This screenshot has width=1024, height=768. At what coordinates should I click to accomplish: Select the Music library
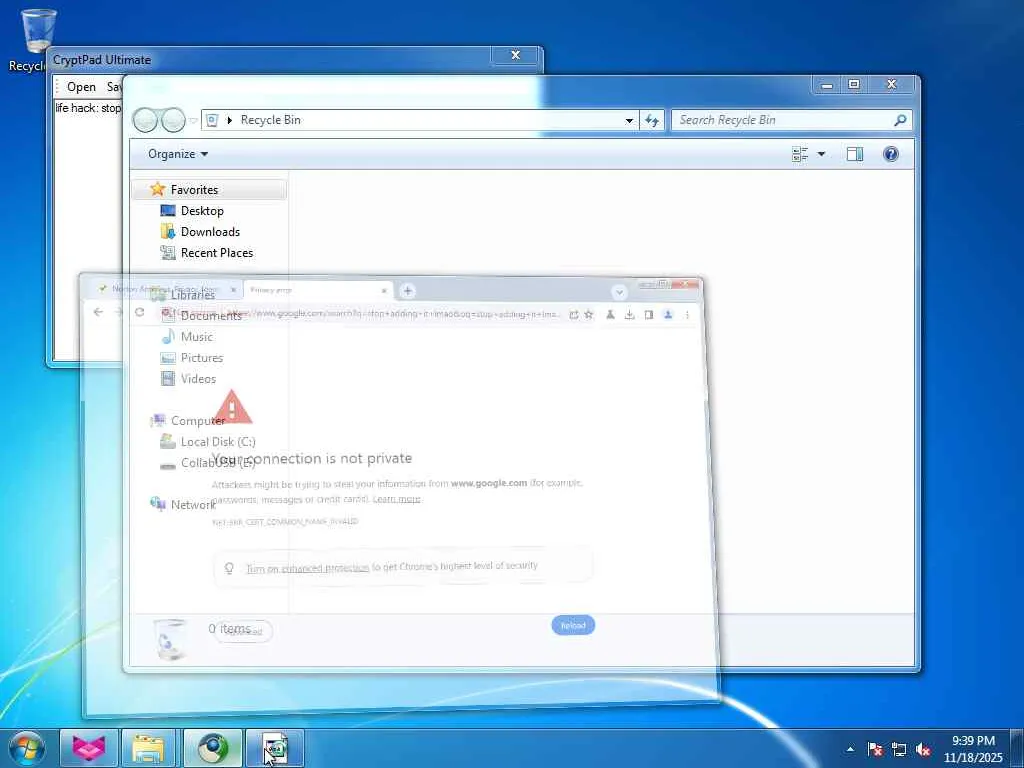pyautogui.click(x=196, y=337)
